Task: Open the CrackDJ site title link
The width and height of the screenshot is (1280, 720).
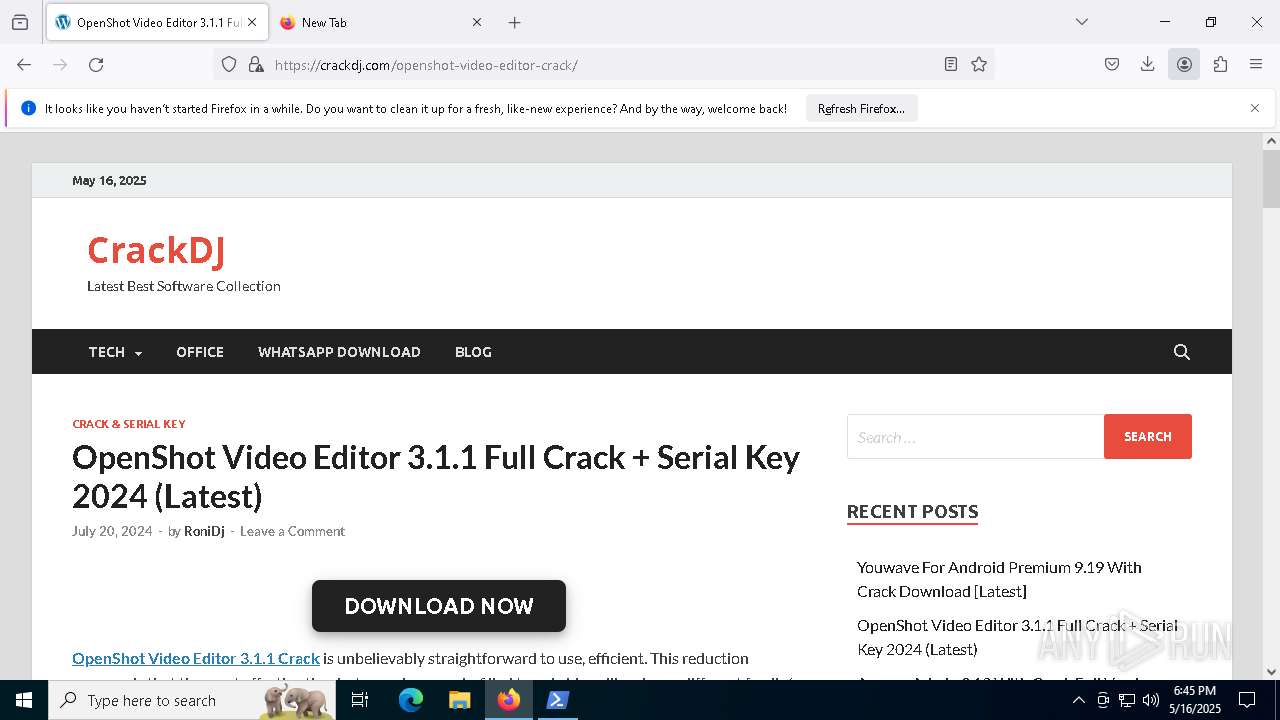Action: 156,250
